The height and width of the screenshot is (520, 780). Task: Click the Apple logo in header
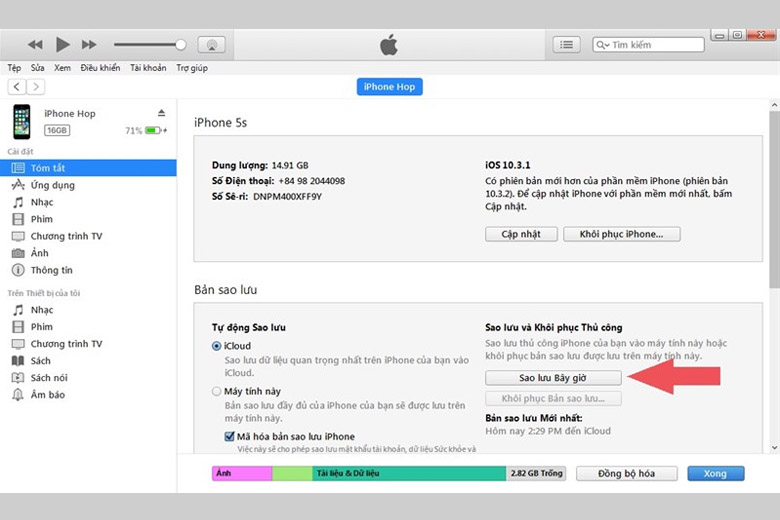pyautogui.click(x=389, y=45)
